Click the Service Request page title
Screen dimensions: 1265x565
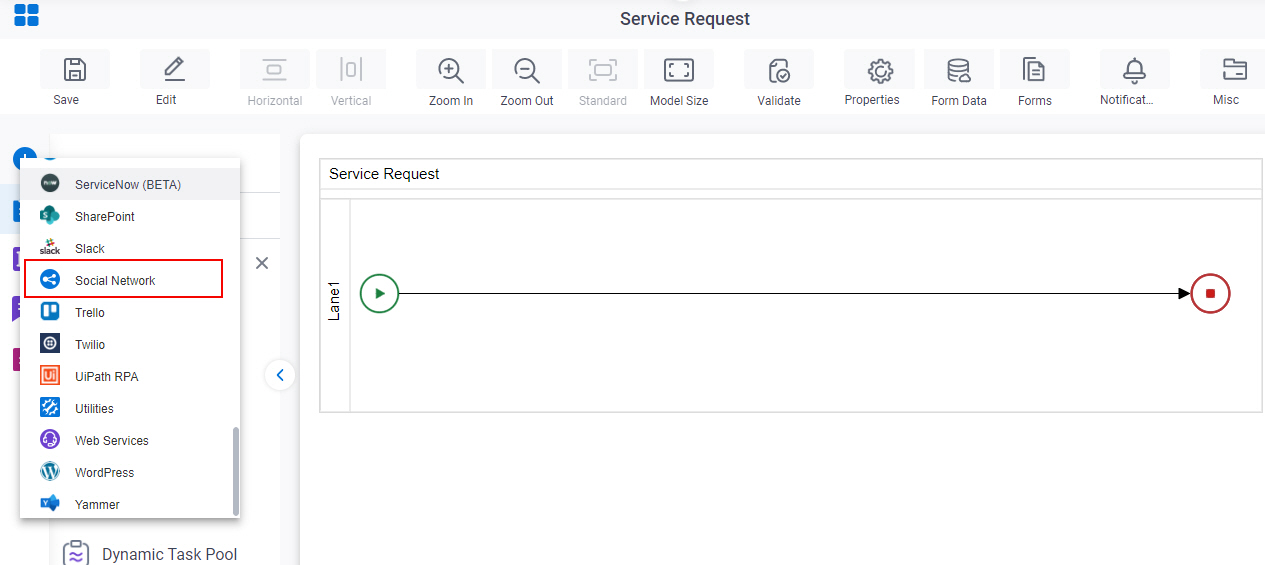(685, 19)
